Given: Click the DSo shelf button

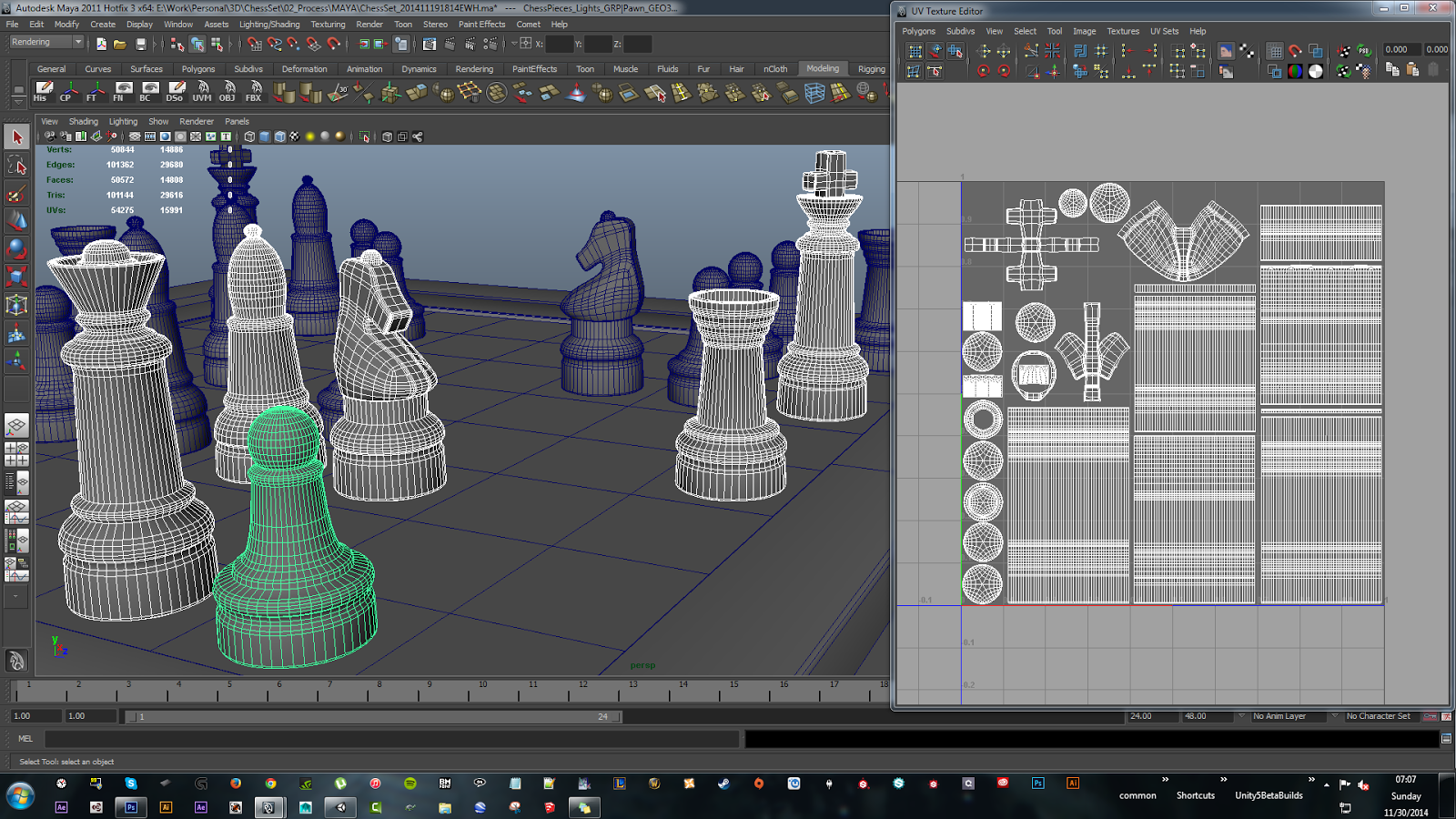Looking at the screenshot, I should [x=176, y=91].
